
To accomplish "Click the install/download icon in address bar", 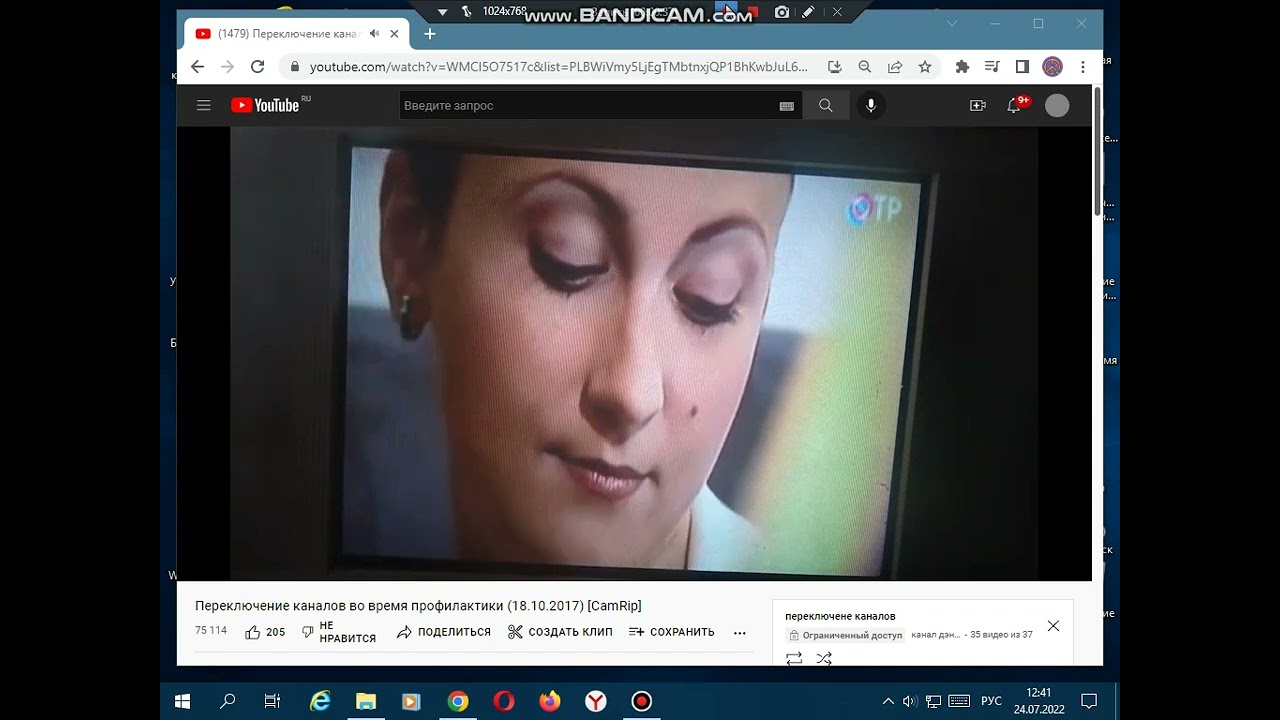I will tap(835, 67).
